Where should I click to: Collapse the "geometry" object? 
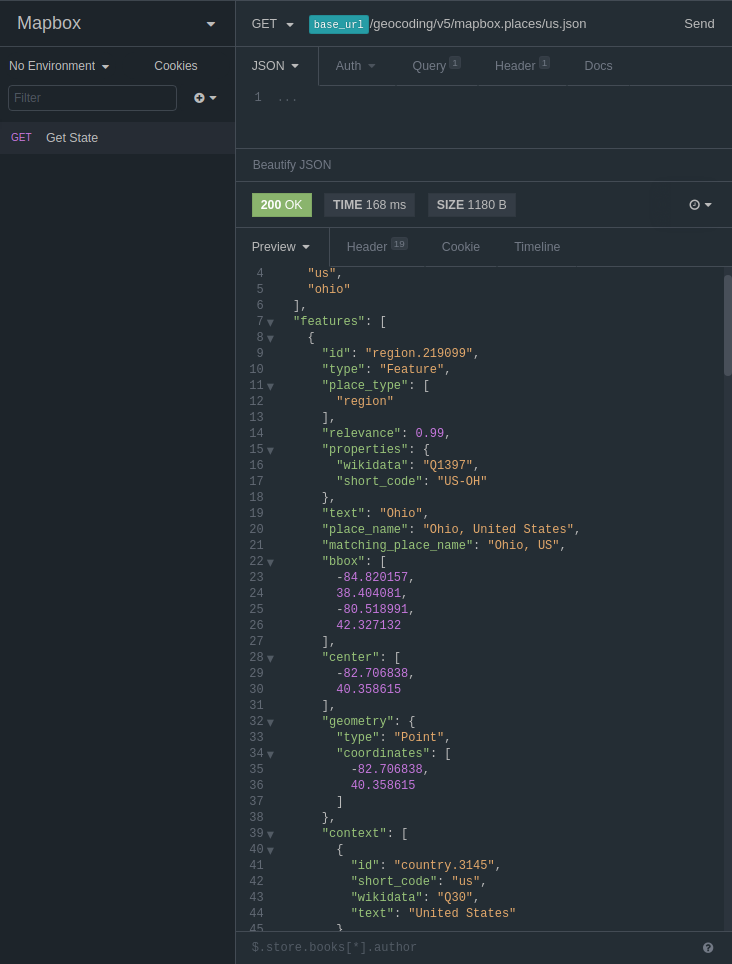pyautogui.click(x=270, y=722)
